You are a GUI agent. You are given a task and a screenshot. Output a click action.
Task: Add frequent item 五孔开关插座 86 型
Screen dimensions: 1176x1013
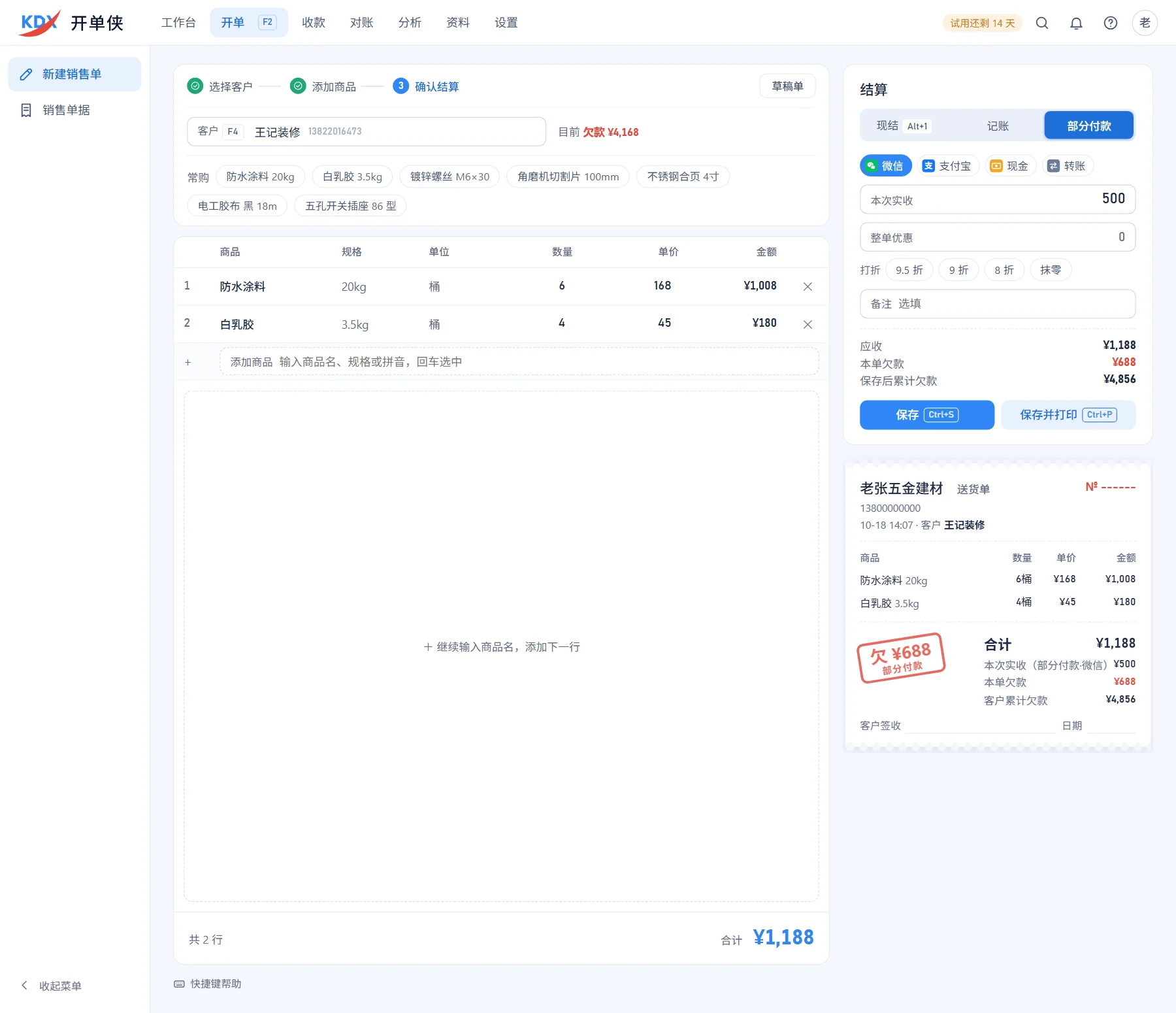[x=350, y=206]
